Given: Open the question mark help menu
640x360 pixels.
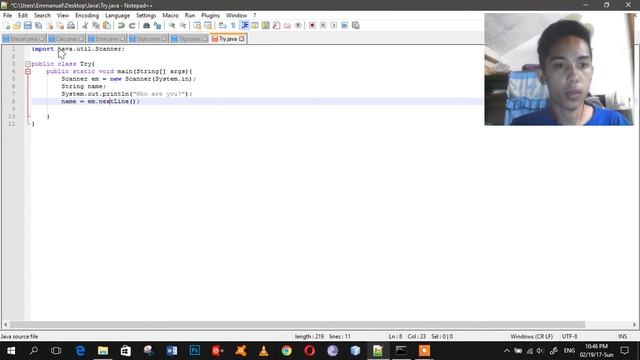Looking at the screenshot, I should point(254,16).
